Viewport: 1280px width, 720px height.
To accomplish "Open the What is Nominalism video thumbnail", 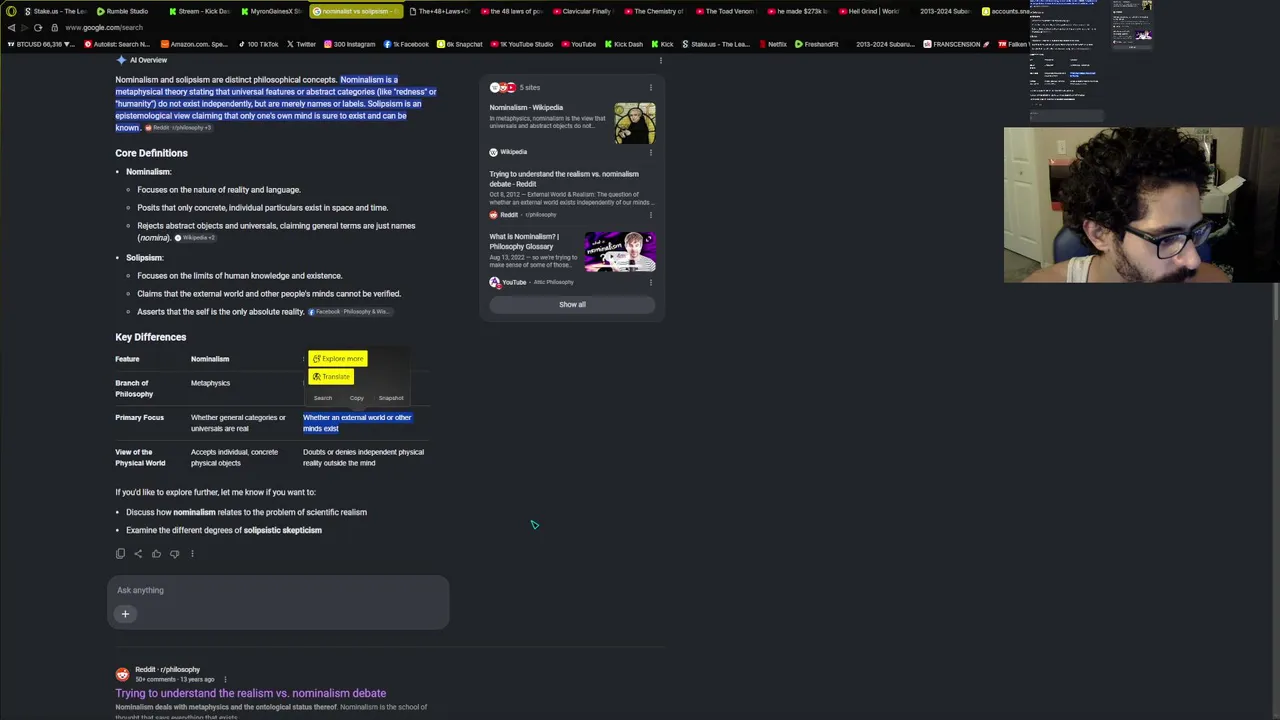I will pyautogui.click(x=620, y=252).
